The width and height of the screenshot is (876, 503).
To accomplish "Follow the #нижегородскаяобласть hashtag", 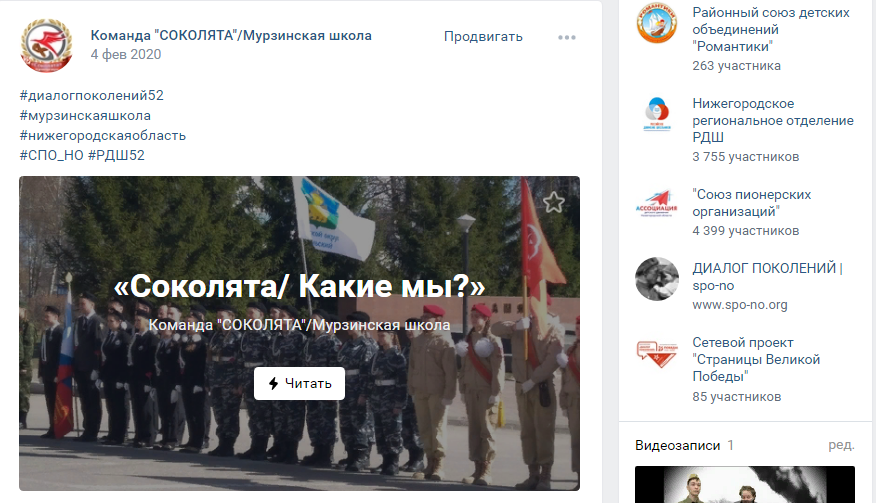I will tap(103, 136).
